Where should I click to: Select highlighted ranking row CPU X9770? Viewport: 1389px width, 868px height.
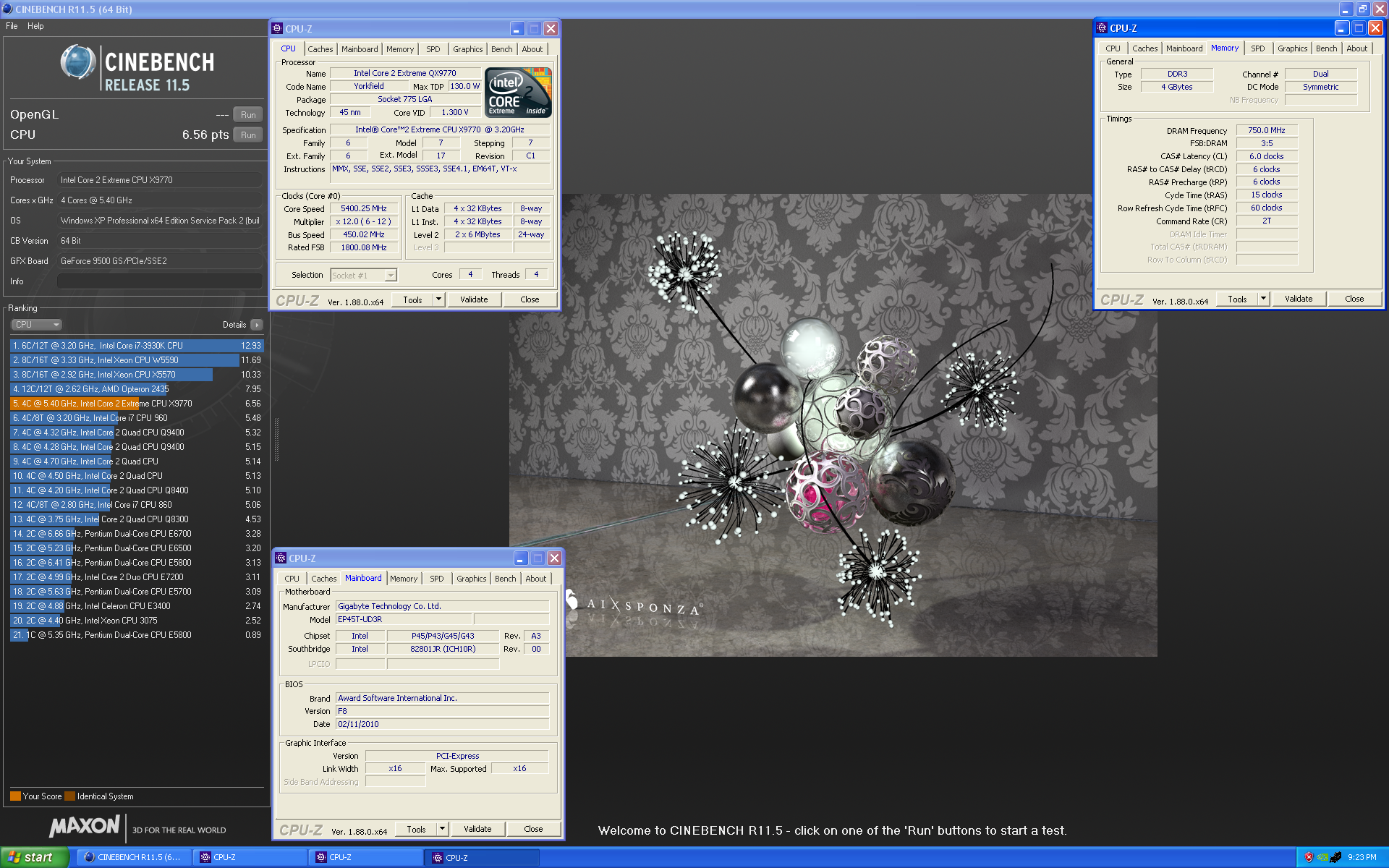point(137,404)
